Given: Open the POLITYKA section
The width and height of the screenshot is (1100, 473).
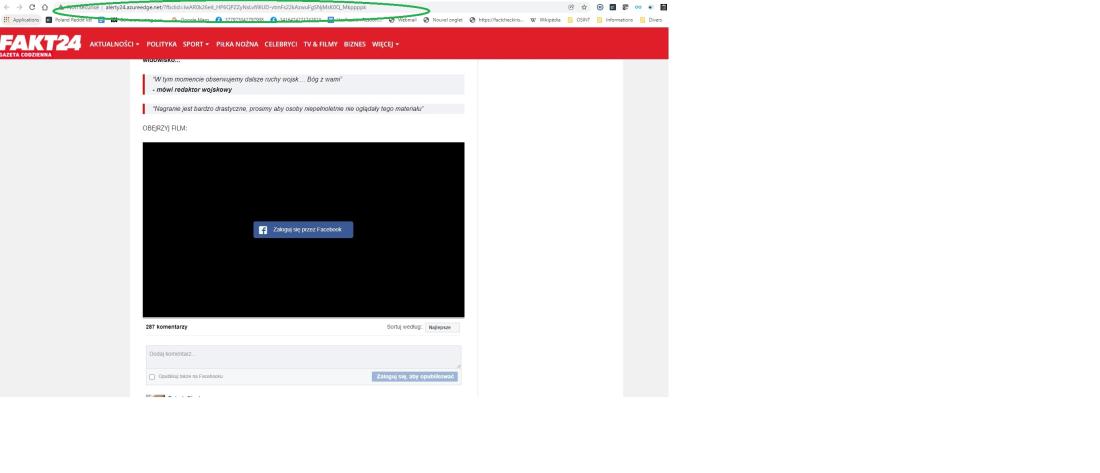Looking at the screenshot, I should tap(161, 44).
